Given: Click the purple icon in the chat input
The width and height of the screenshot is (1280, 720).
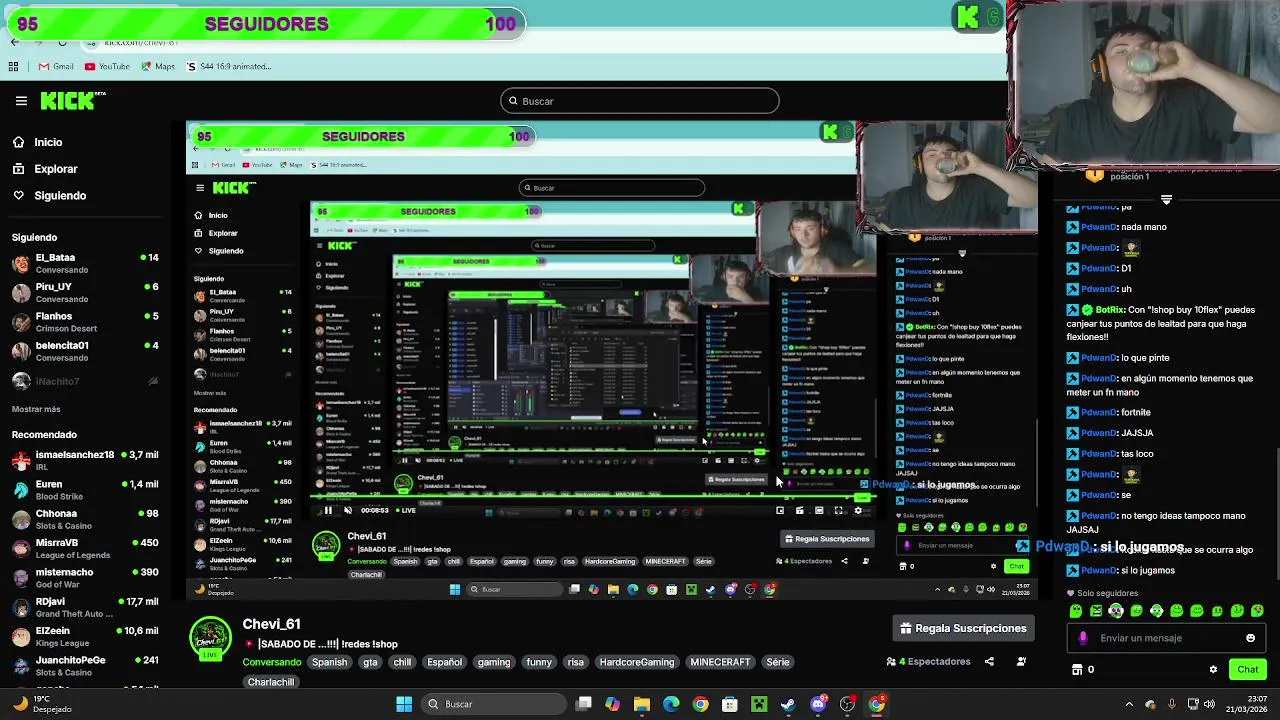Looking at the screenshot, I should tap(1083, 638).
